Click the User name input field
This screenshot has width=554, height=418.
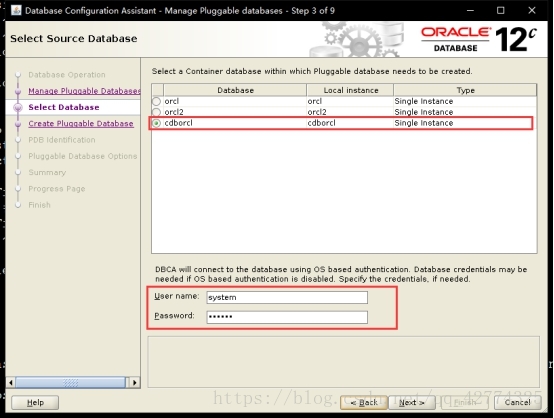[x=287, y=297]
